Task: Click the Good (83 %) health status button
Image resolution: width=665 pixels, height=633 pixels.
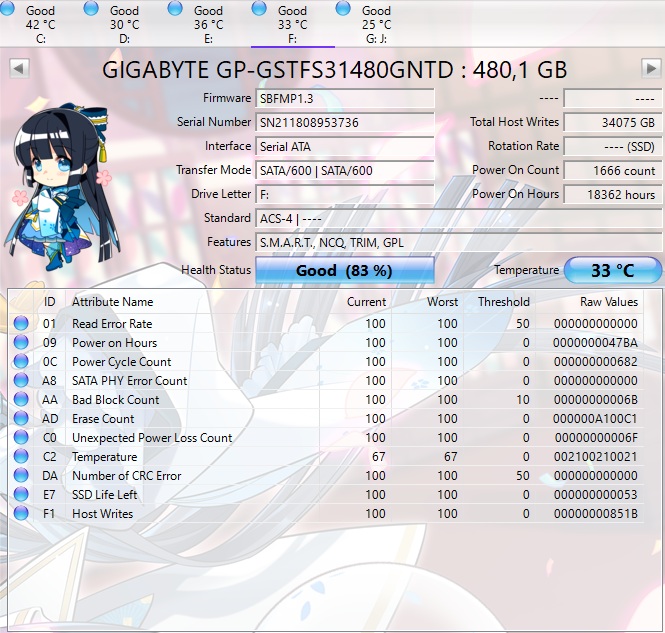Action: click(345, 270)
